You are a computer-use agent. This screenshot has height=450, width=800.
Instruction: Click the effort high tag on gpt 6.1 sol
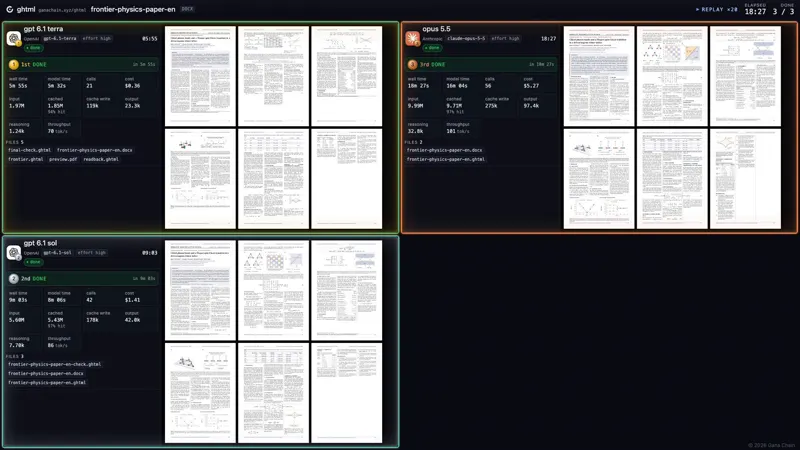tap(92, 253)
